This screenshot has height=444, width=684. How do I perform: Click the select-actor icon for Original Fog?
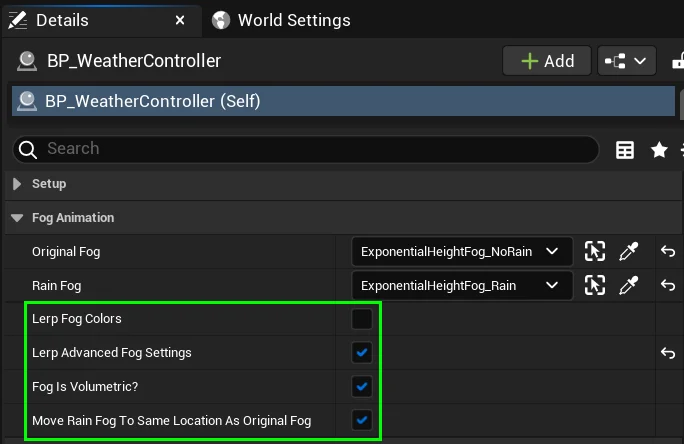tap(595, 252)
